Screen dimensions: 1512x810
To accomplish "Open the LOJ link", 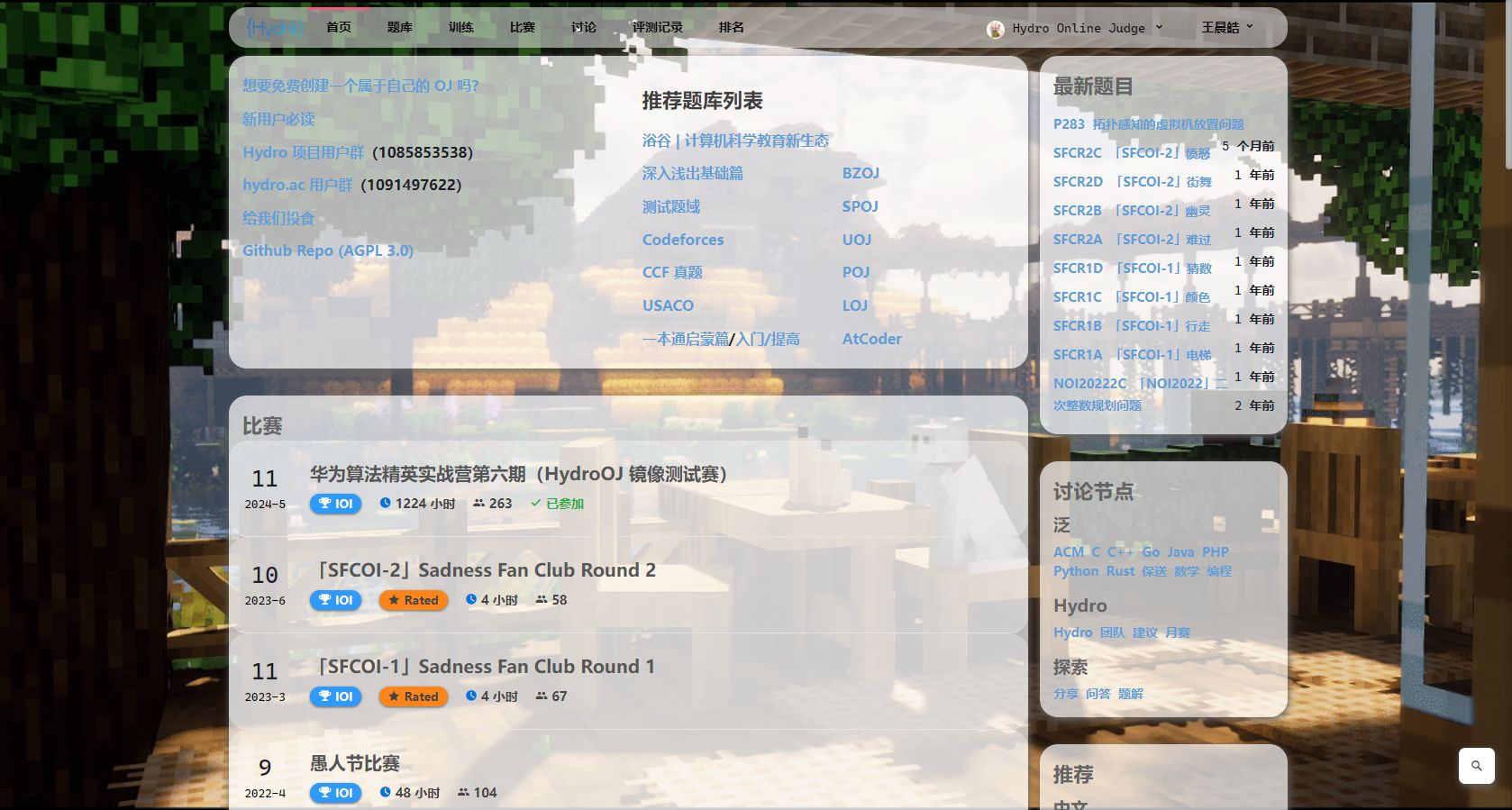I will pyautogui.click(x=855, y=305).
